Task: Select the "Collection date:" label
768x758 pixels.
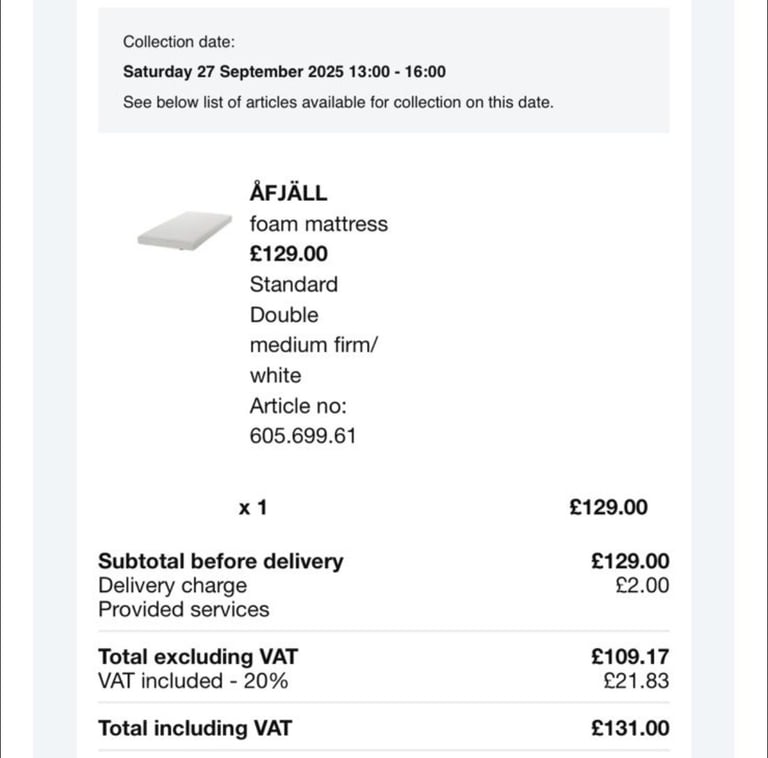Action: coord(178,42)
